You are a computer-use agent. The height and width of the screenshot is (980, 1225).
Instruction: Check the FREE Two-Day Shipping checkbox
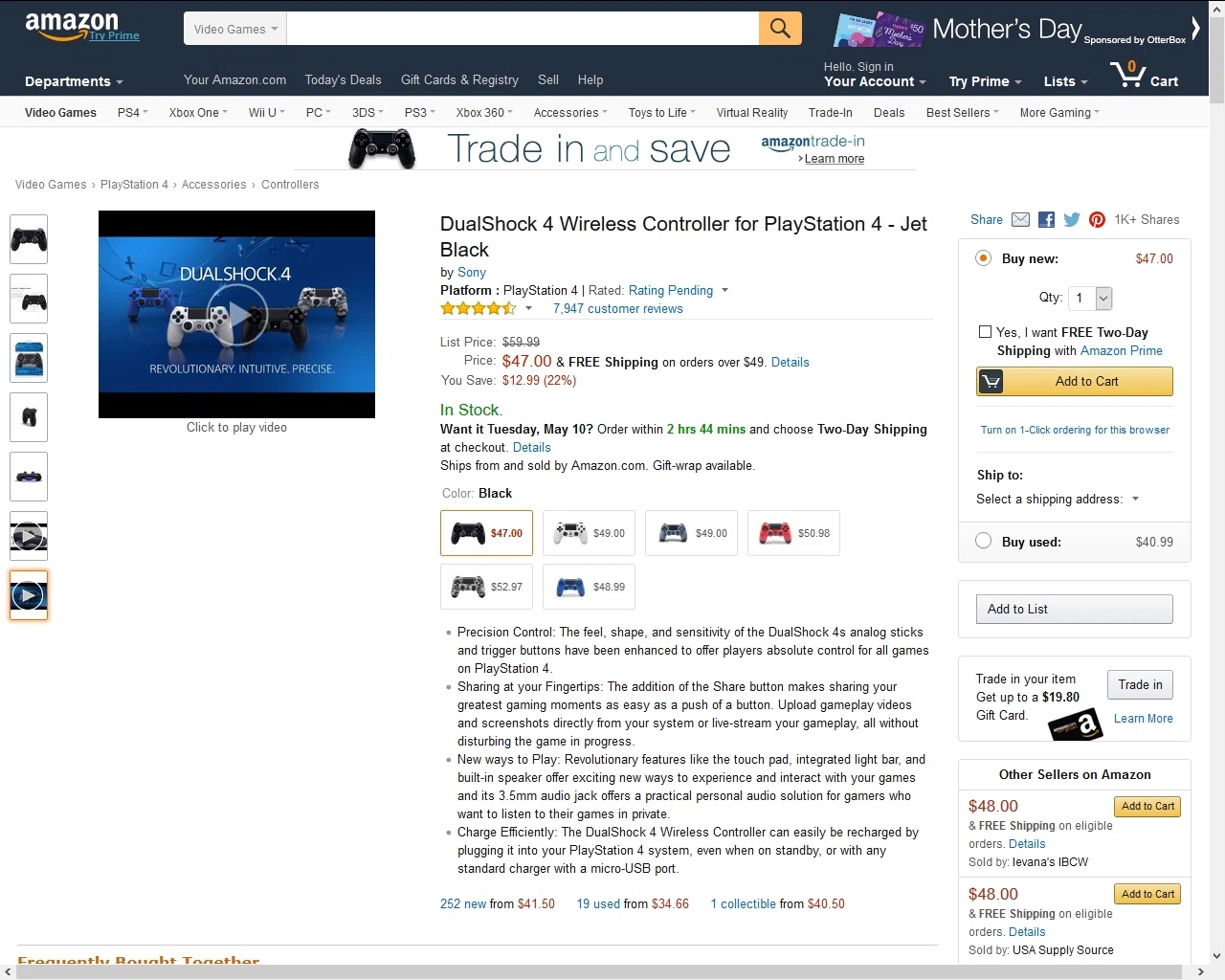coord(985,332)
